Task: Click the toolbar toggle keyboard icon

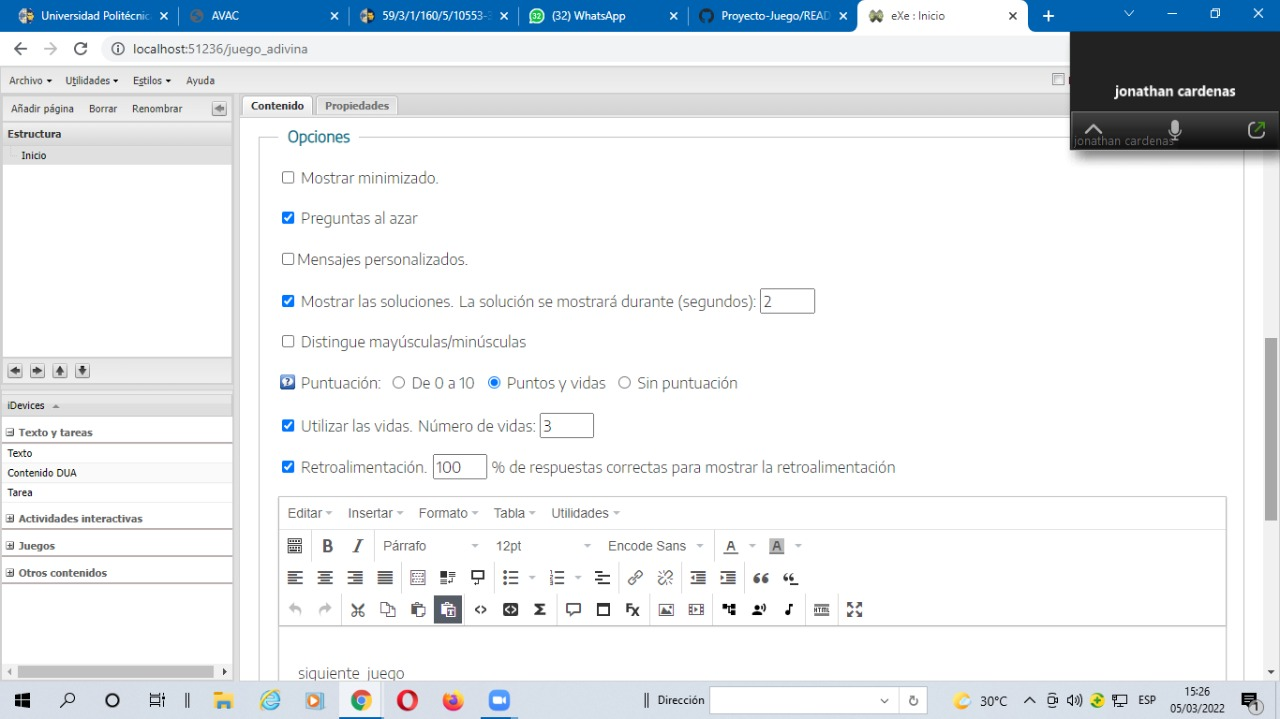Action: tap(295, 546)
